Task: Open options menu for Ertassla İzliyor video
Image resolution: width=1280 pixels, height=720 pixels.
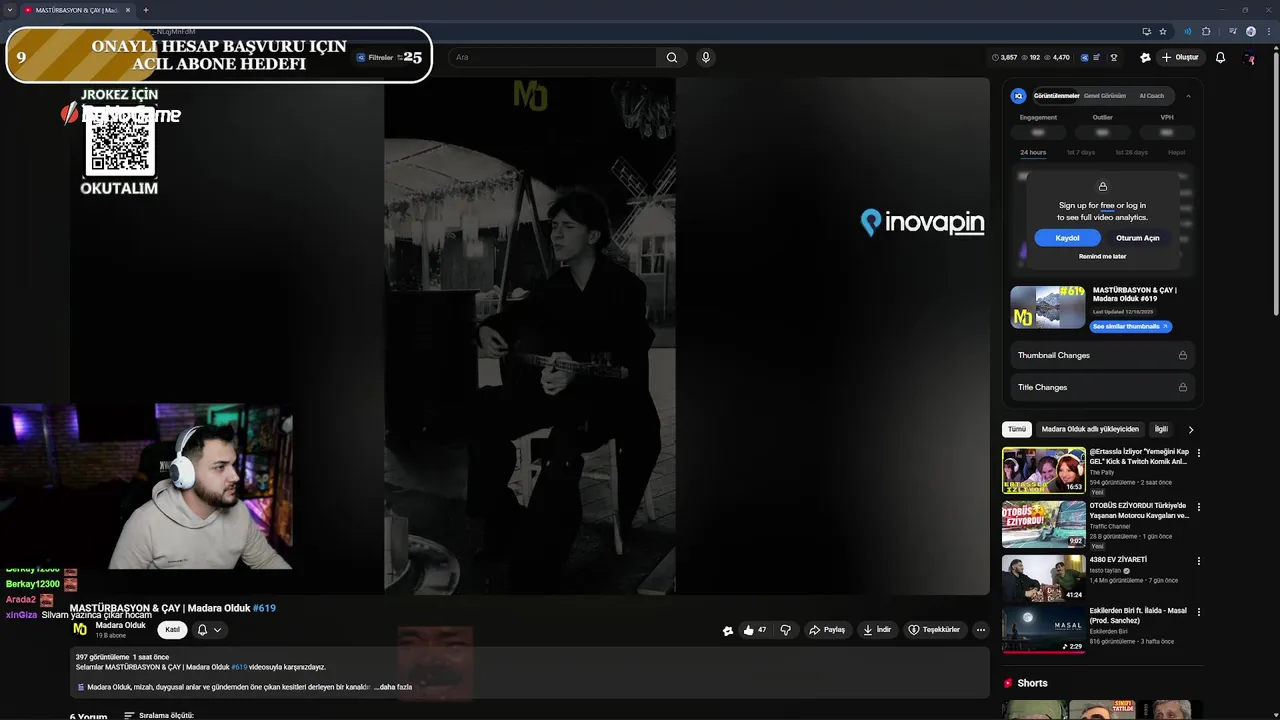Action: [x=1199, y=453]
